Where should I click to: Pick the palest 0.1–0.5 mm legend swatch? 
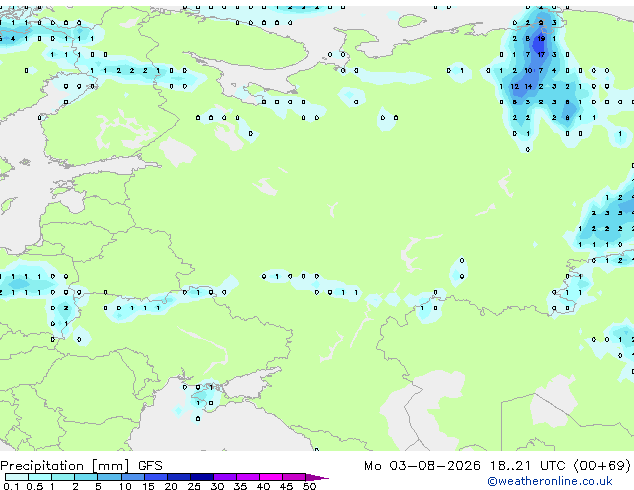click(17, 477)
